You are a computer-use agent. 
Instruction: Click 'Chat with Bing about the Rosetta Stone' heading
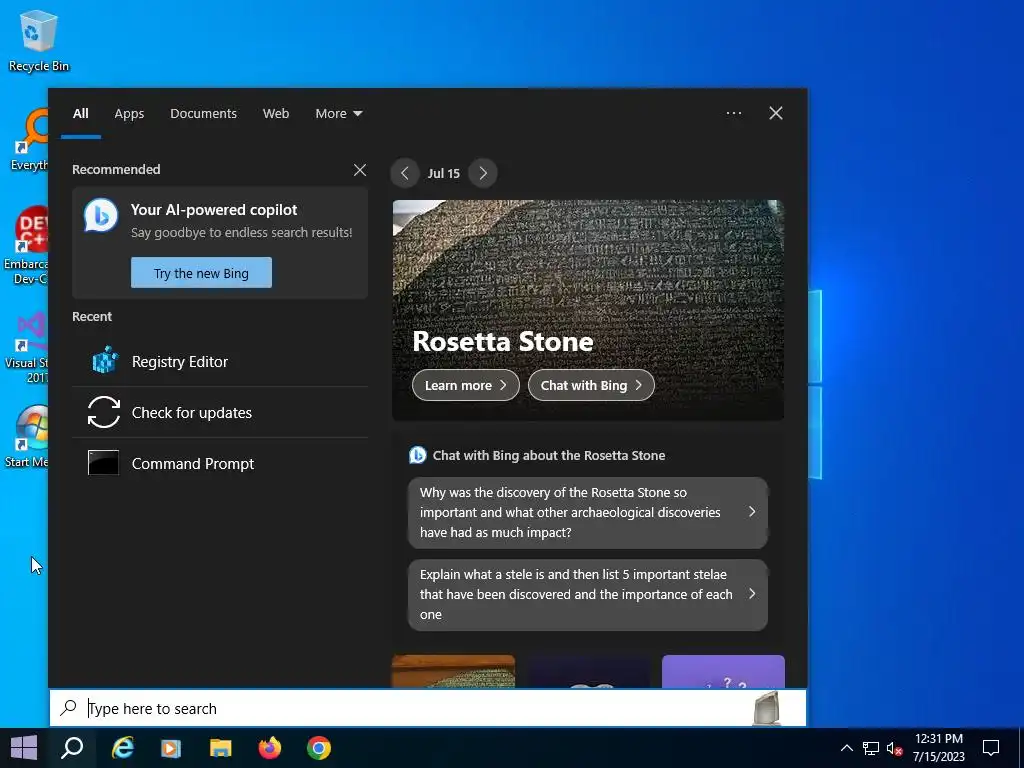549,455
